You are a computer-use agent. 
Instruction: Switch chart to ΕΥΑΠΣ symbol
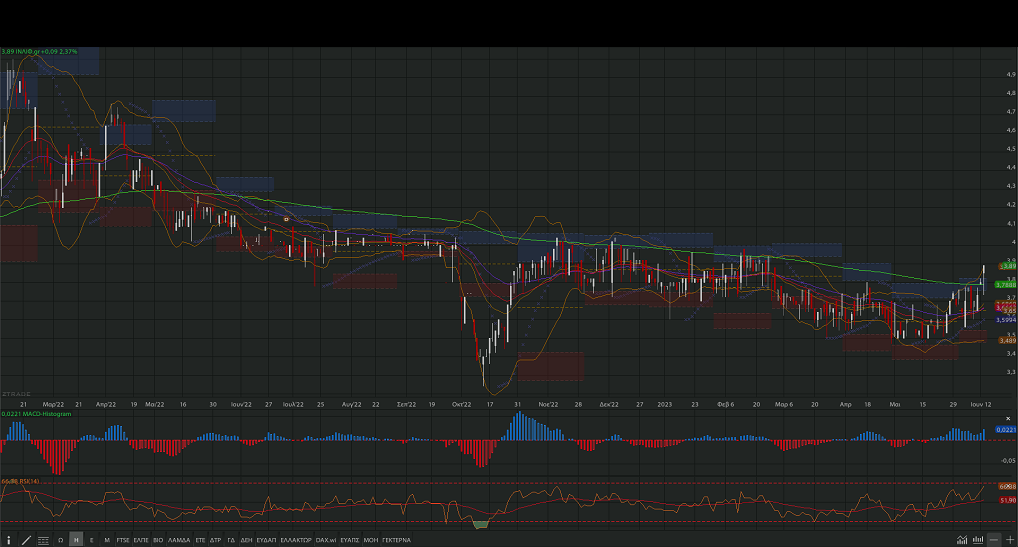(x=350, y=540)
